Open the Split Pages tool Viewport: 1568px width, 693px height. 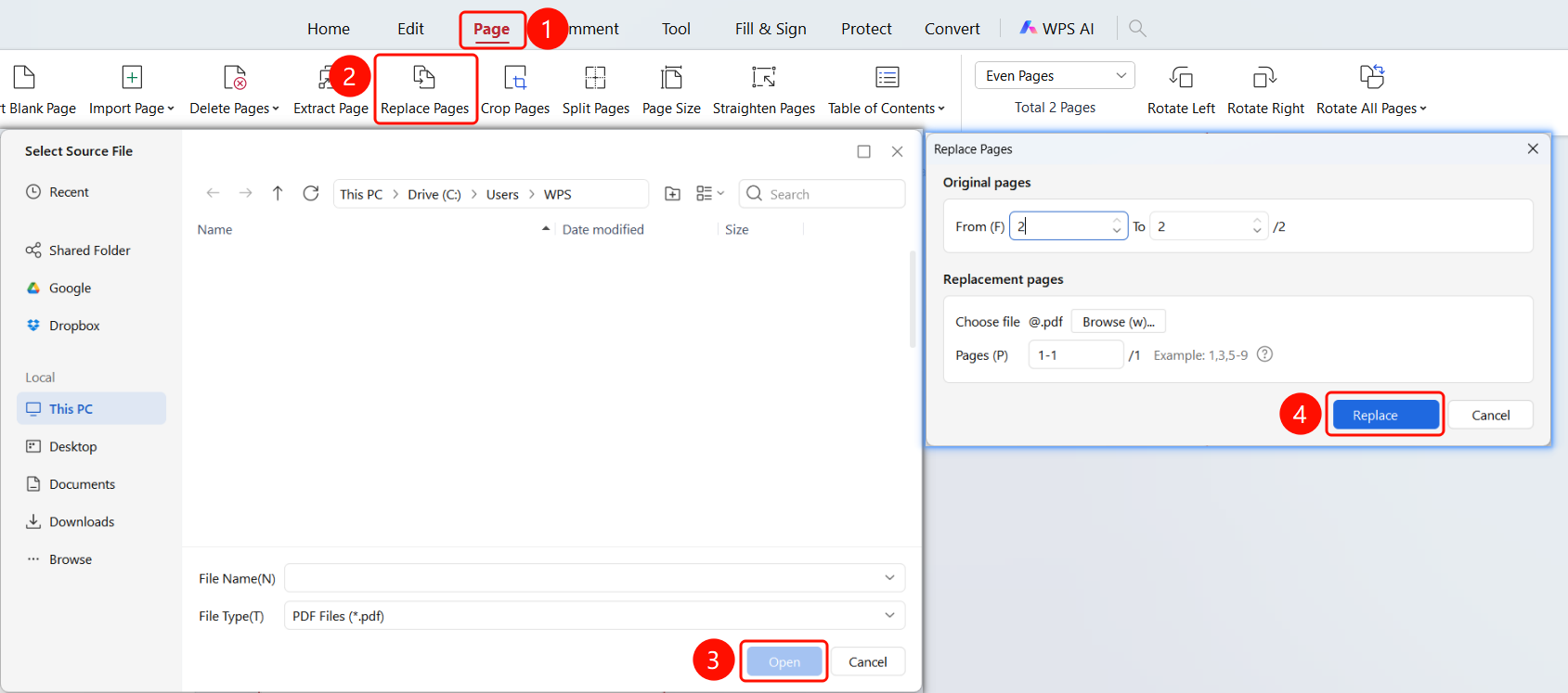[x=595, y=90]
